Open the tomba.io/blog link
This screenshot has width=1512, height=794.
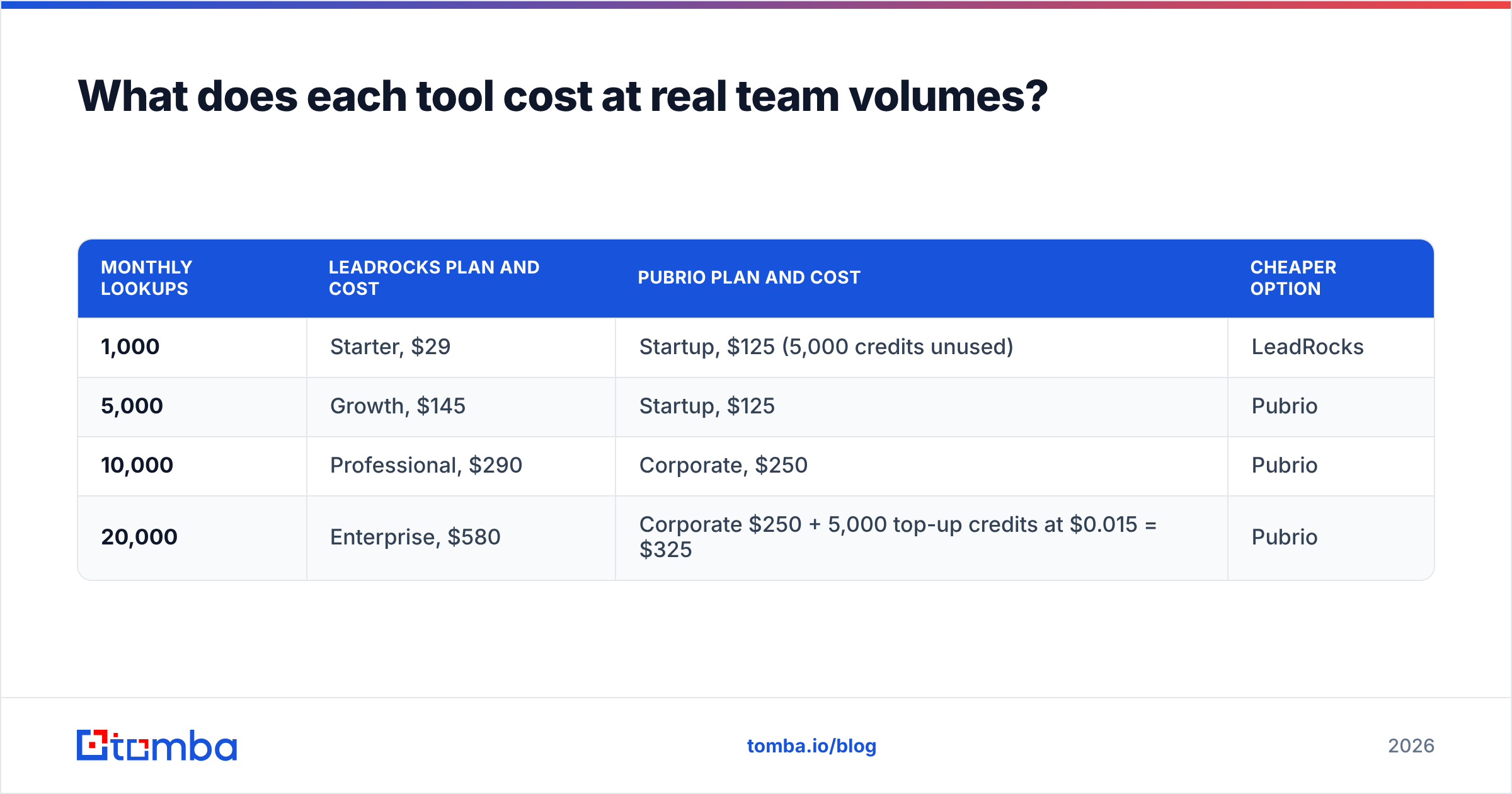click(811, 746)
